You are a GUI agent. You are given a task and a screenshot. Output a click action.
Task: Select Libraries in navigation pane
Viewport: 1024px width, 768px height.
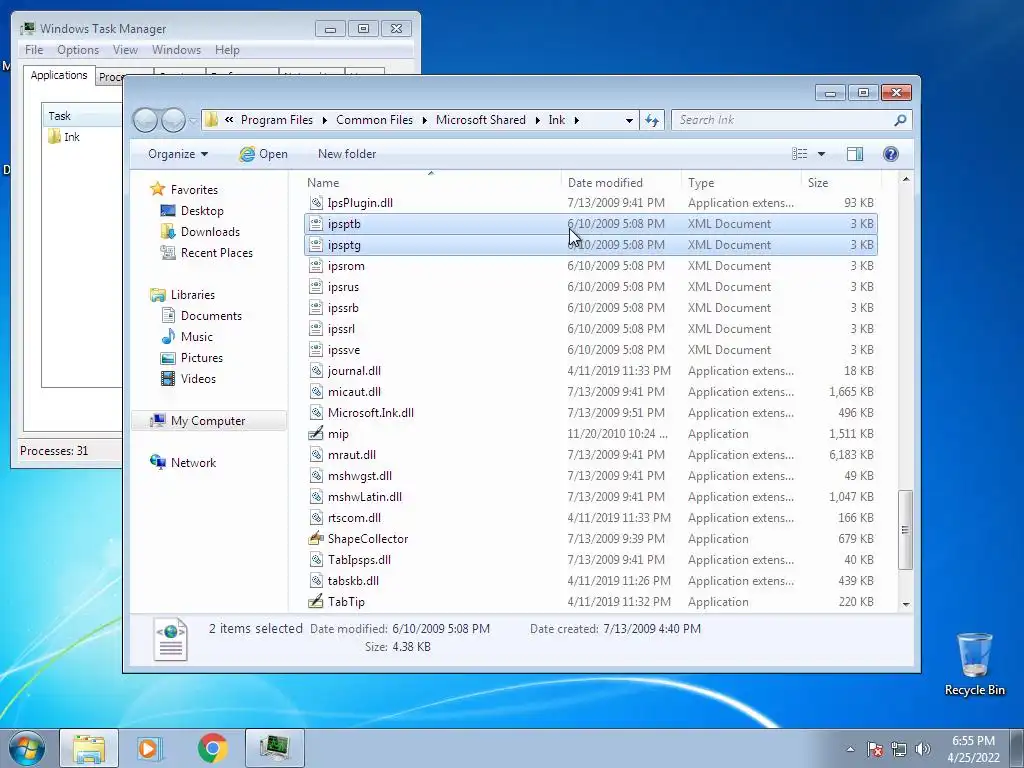193,295
